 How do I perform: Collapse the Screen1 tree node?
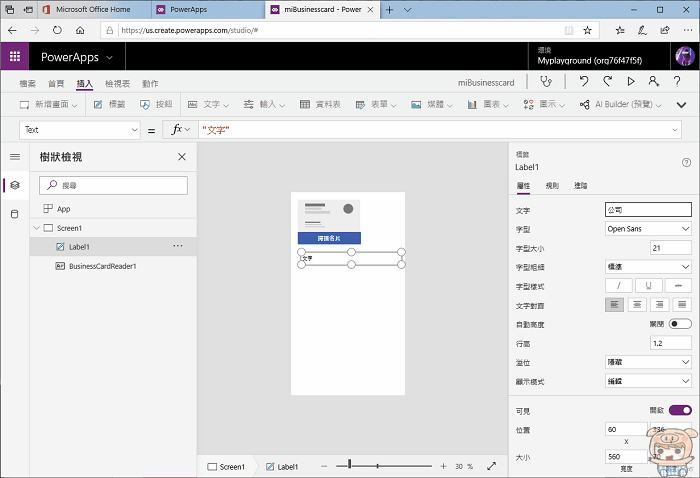coord(36,228)
